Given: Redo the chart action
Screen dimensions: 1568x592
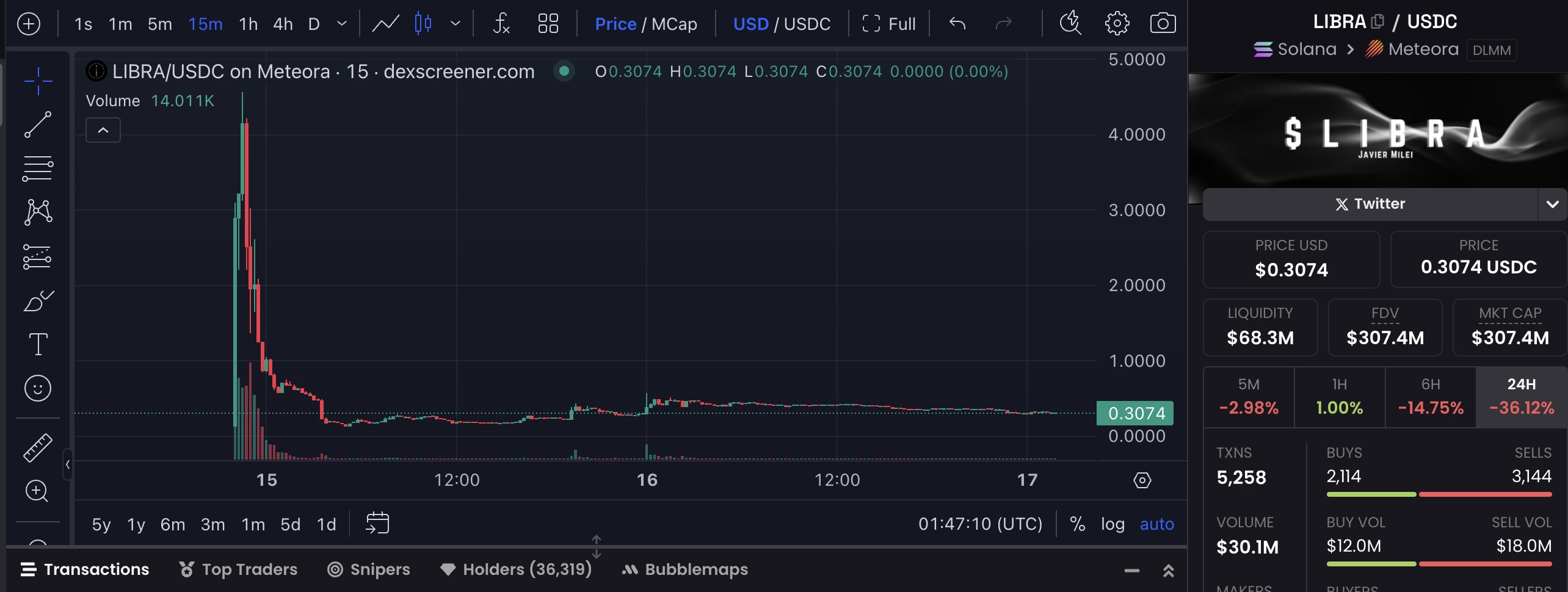Looking at the screenshot, I should click(x=1003, y=24).
